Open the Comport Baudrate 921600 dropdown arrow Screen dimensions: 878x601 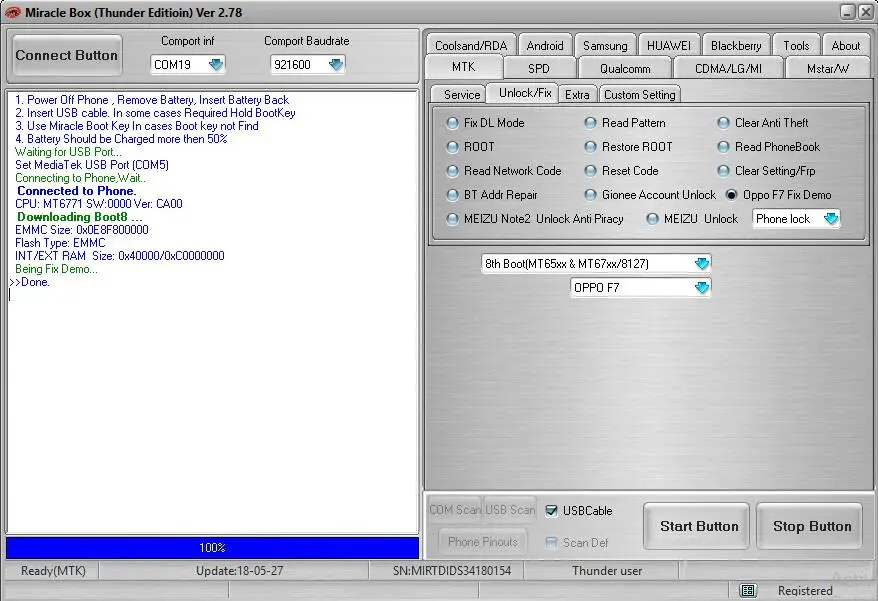click(x=335, y=64)
